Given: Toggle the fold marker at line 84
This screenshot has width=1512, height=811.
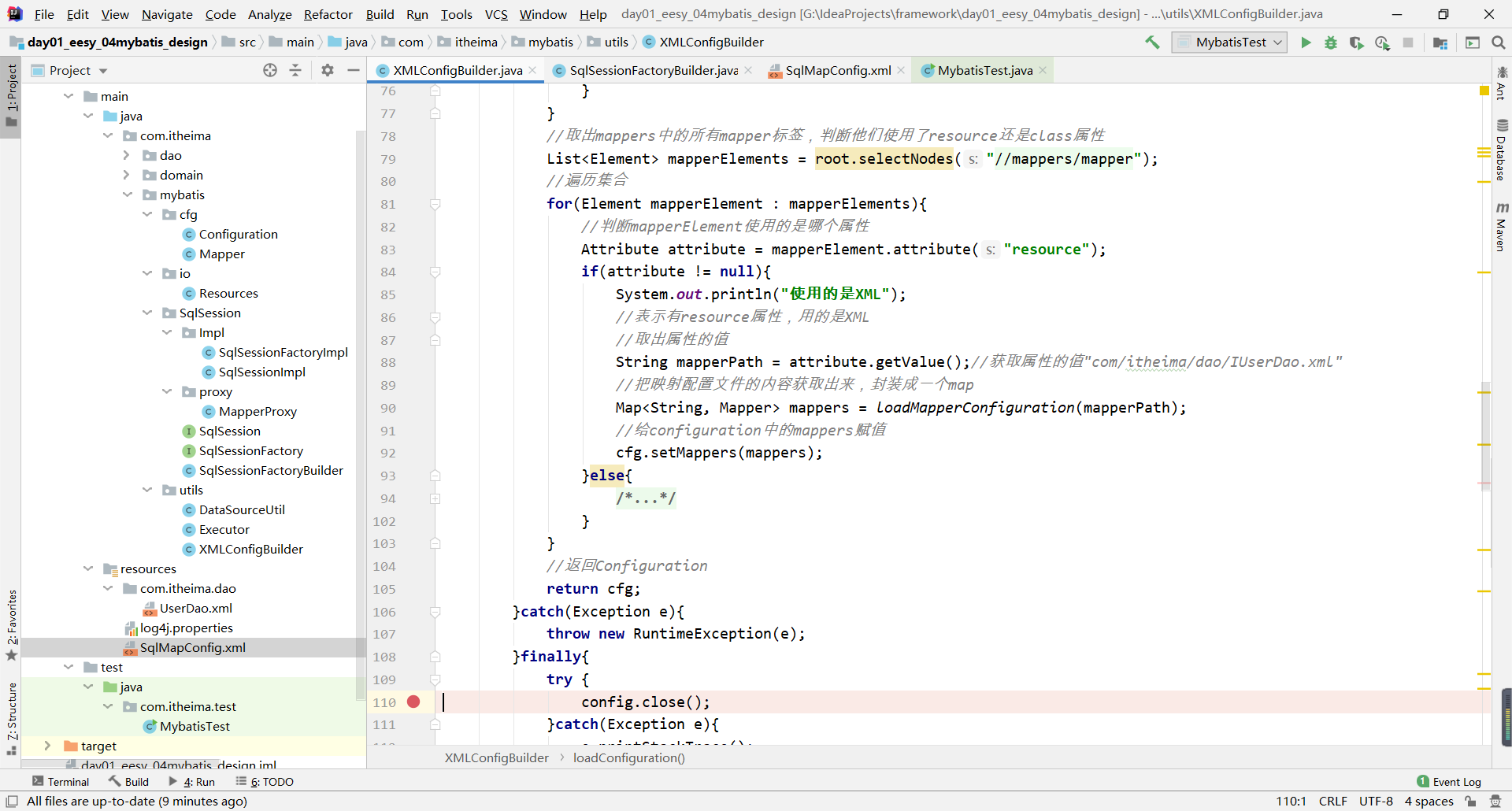Looking at the screenshot, I should pyautogui.click(x=435, y=272).
